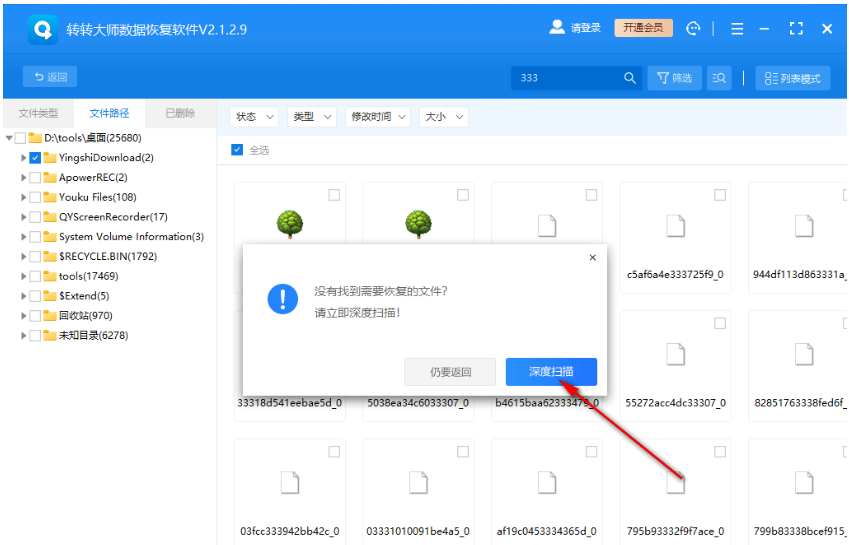849x545 pixels.
Task: Click the search field containing 333
Action: [x=567, y=78]
